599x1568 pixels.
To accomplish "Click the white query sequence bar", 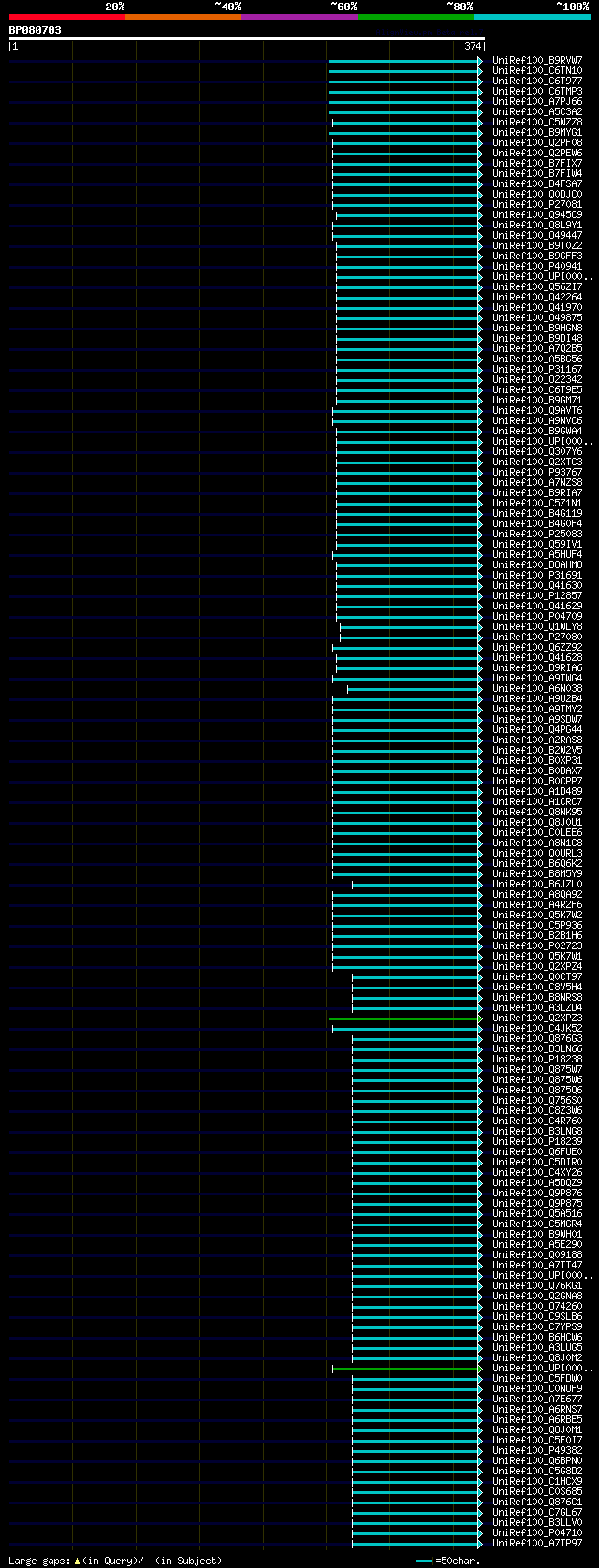I will (246, 38).
